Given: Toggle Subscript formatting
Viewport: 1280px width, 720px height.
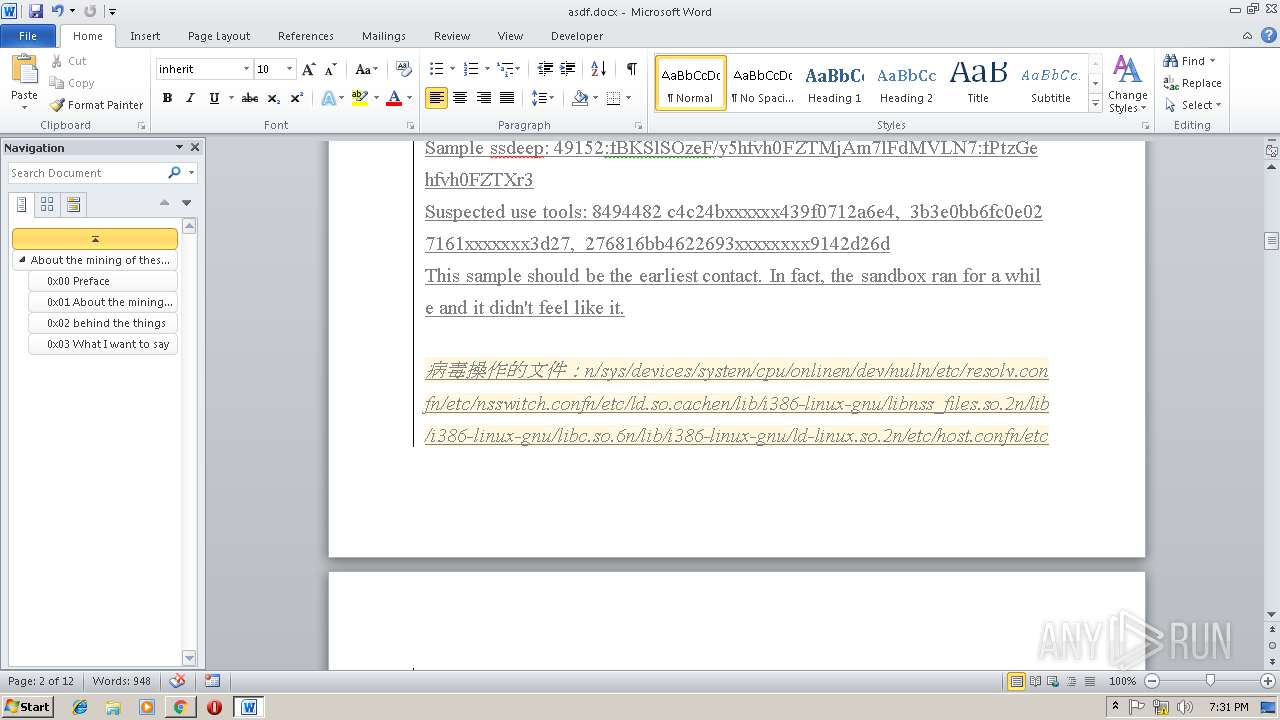Looking at the screenshot, I should click(x=274, y=98).
